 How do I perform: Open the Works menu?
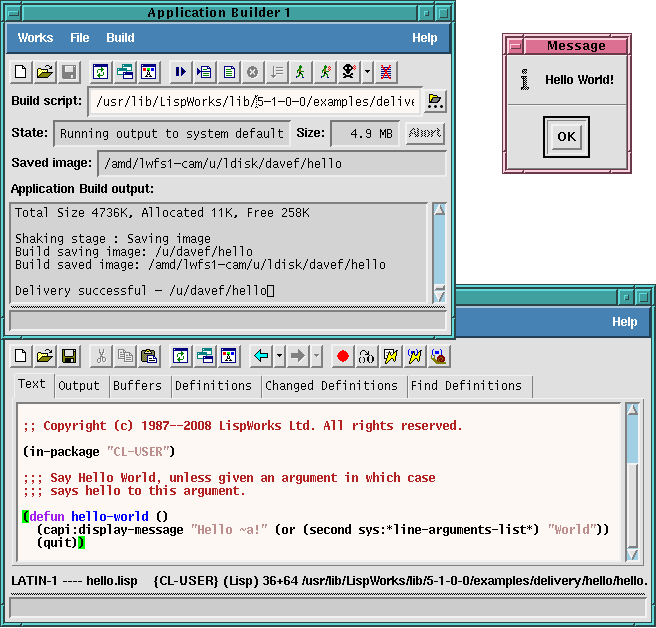(35, 38)
